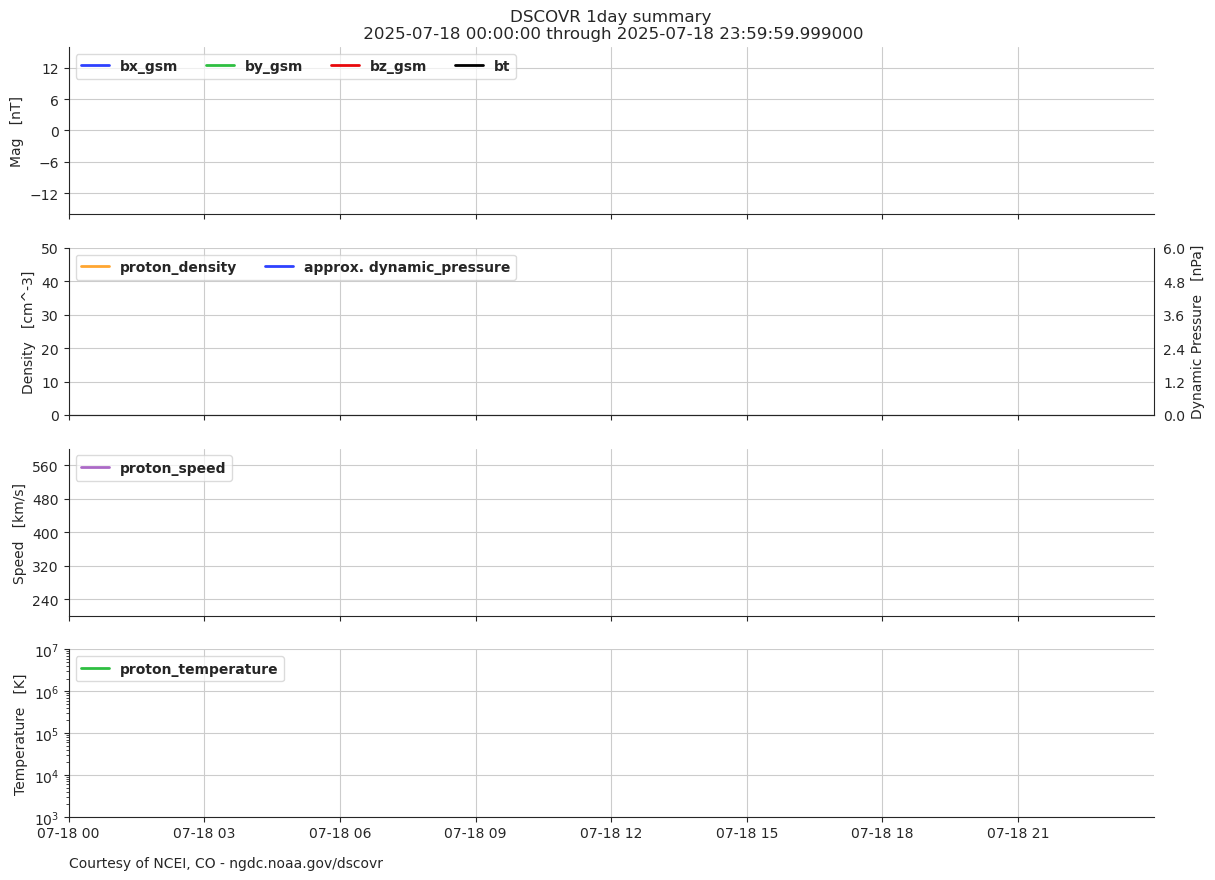Click the −12 Mag axis tick
The height and width of the screenshot is (880, 1215).
[x=46, y=194]
